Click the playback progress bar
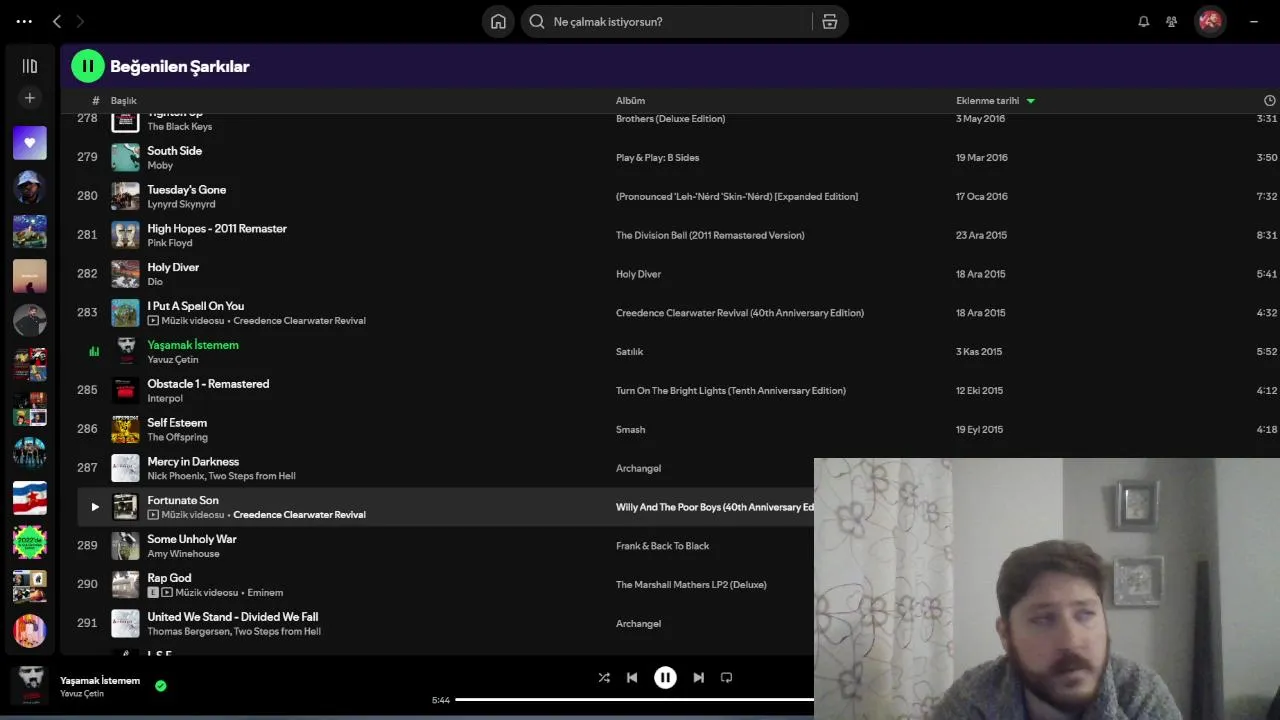This screenshot has height=720, width=1280. point(635,700)
